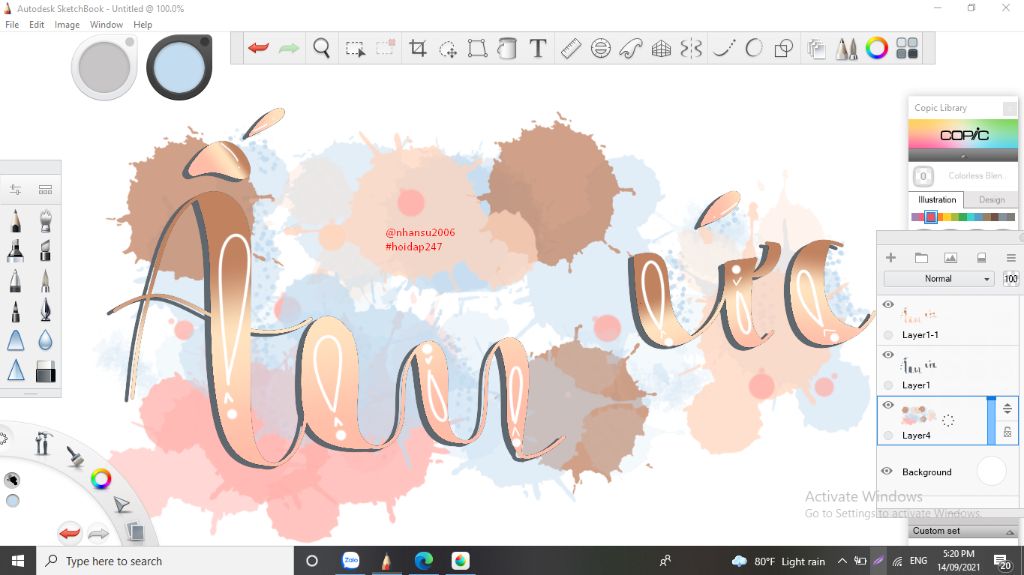Enable Predictive Stroke tool

coord(754,48)
